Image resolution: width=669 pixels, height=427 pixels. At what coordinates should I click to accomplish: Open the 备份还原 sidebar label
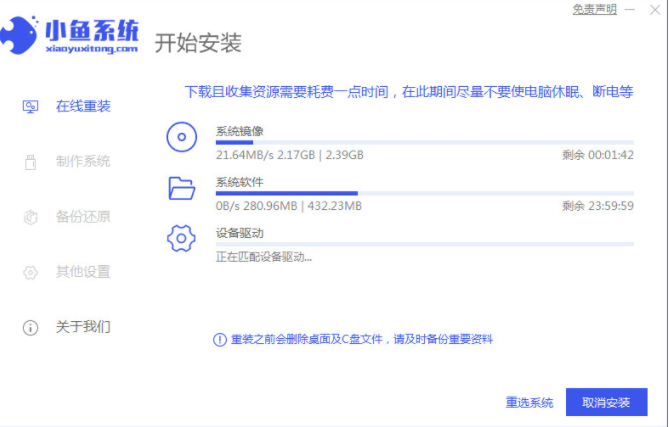coord(83,217)
